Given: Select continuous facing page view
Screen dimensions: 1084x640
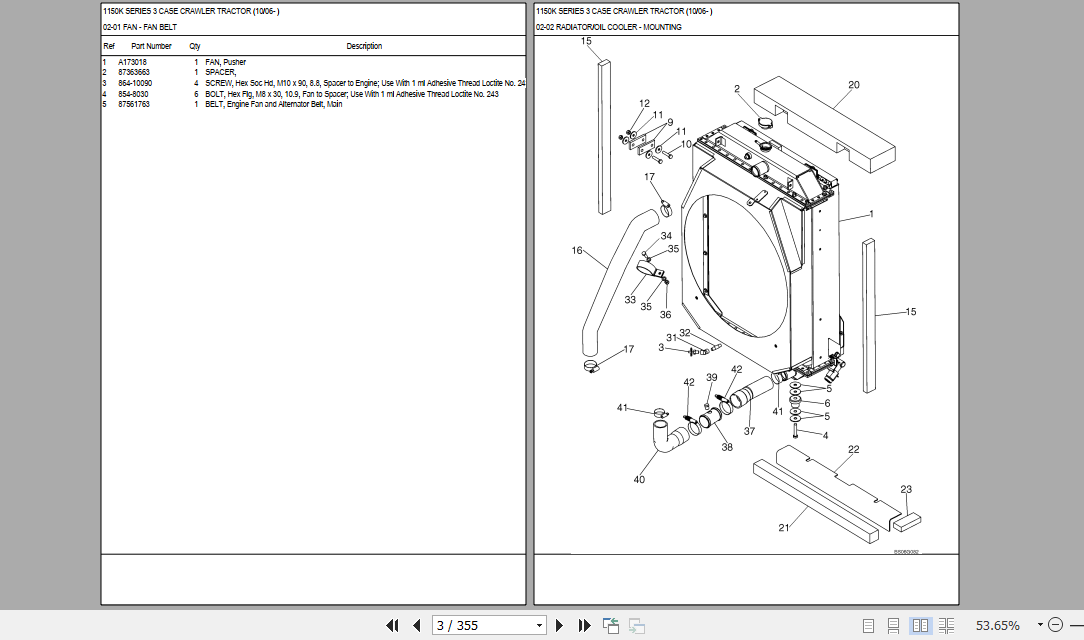Looking at the screenshot, I should pos(946,625).
